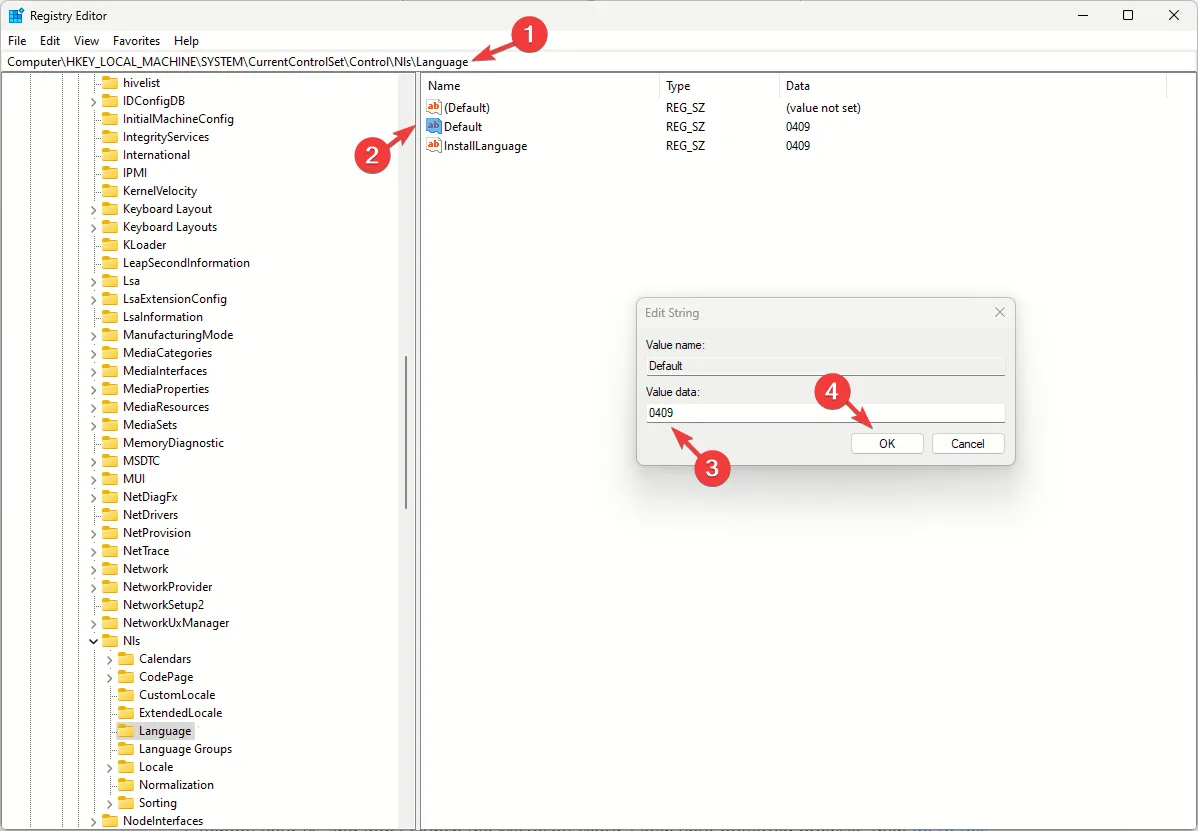Image resolution: width=1198 pixels, height=831 pixels.
Task: Click the CustomLocale folder icon
Action: [126, 695]
